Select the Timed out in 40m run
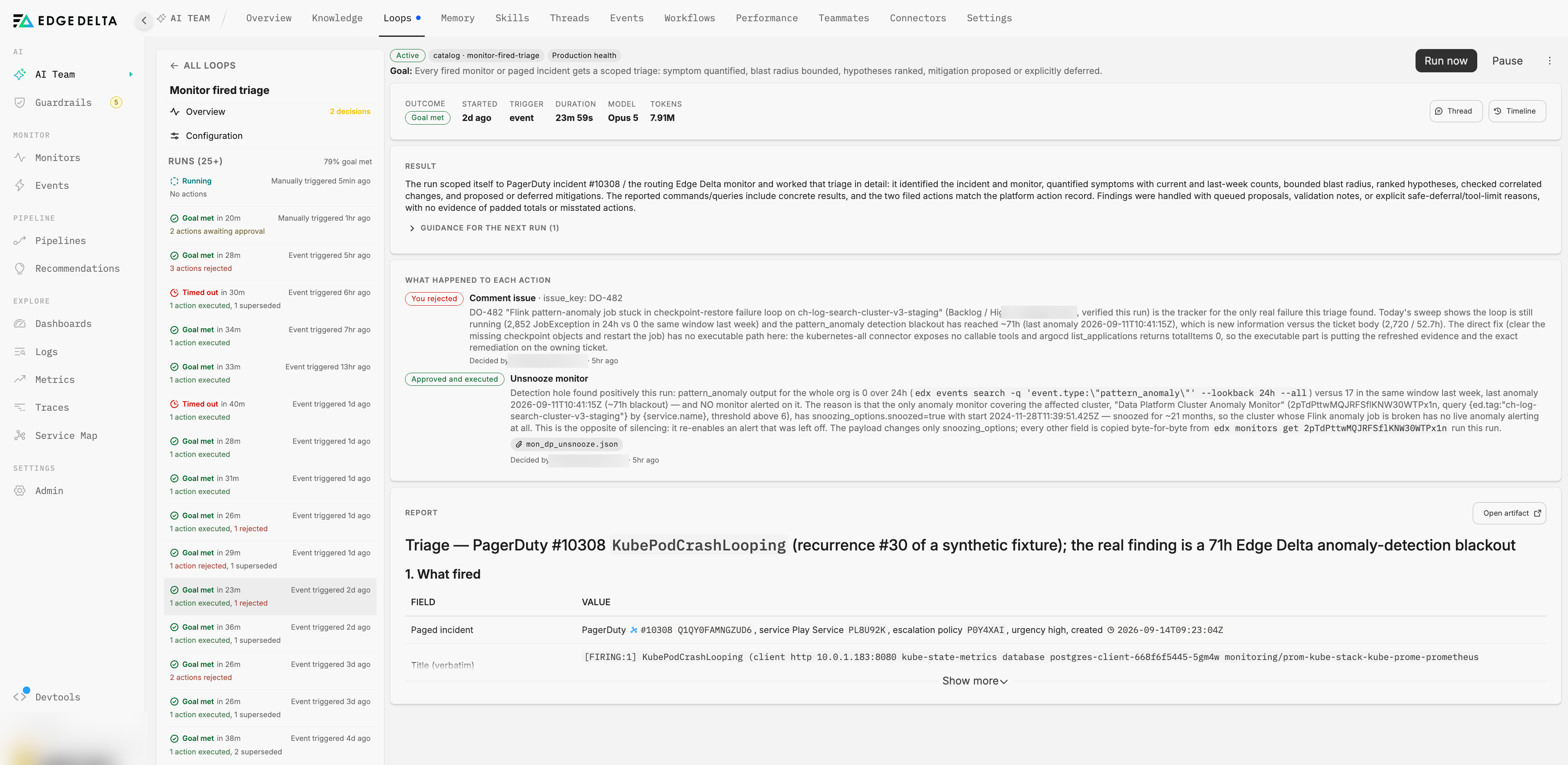 click(270, 410)
